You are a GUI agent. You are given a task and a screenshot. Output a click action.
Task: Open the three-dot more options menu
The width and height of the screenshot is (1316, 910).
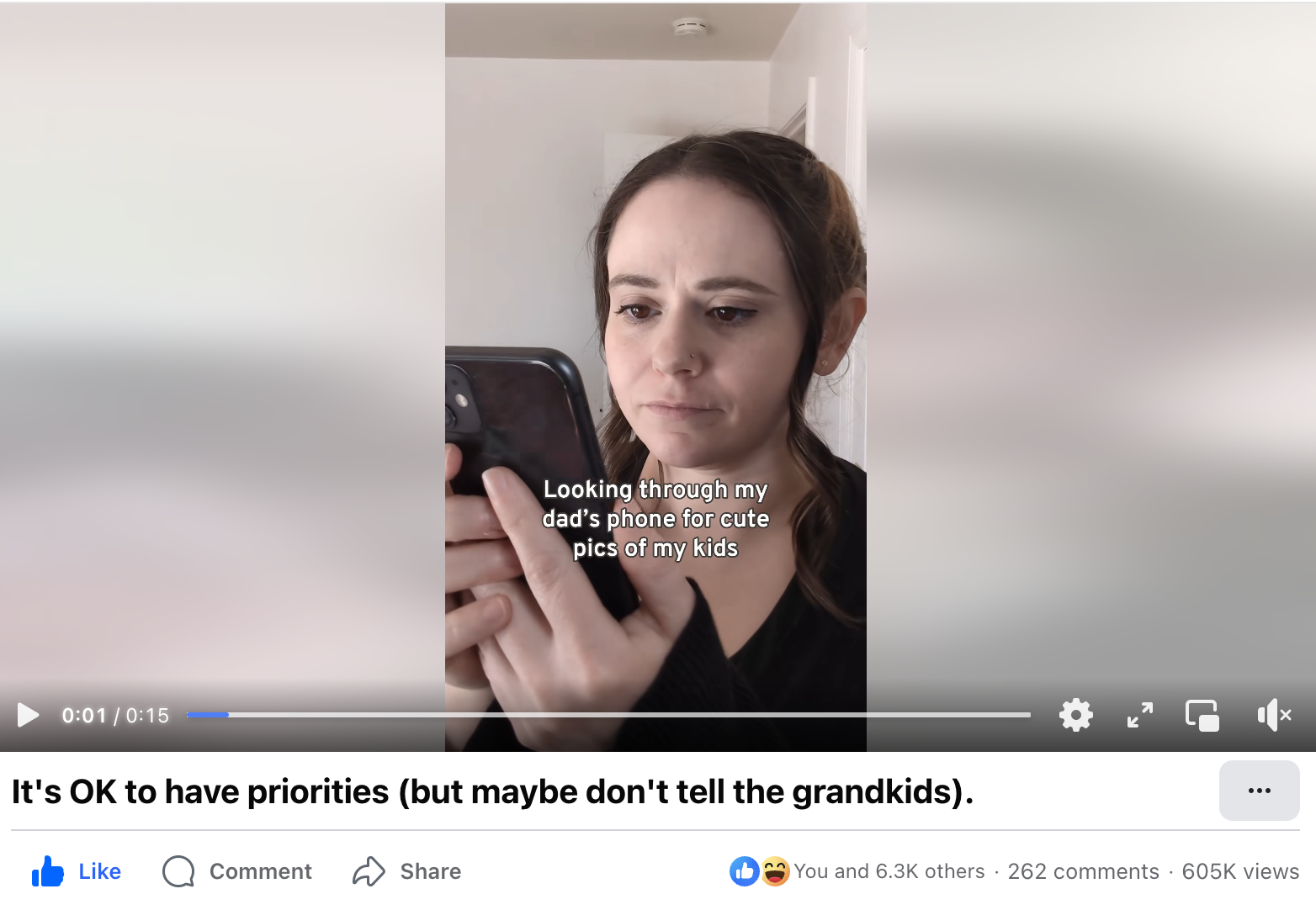tap(1260, 791)
